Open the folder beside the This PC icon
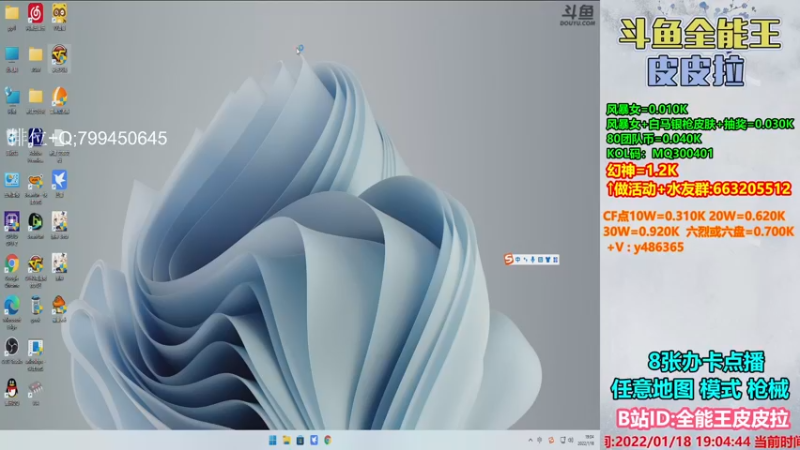 pyautogui.click(x=35, y=57)
